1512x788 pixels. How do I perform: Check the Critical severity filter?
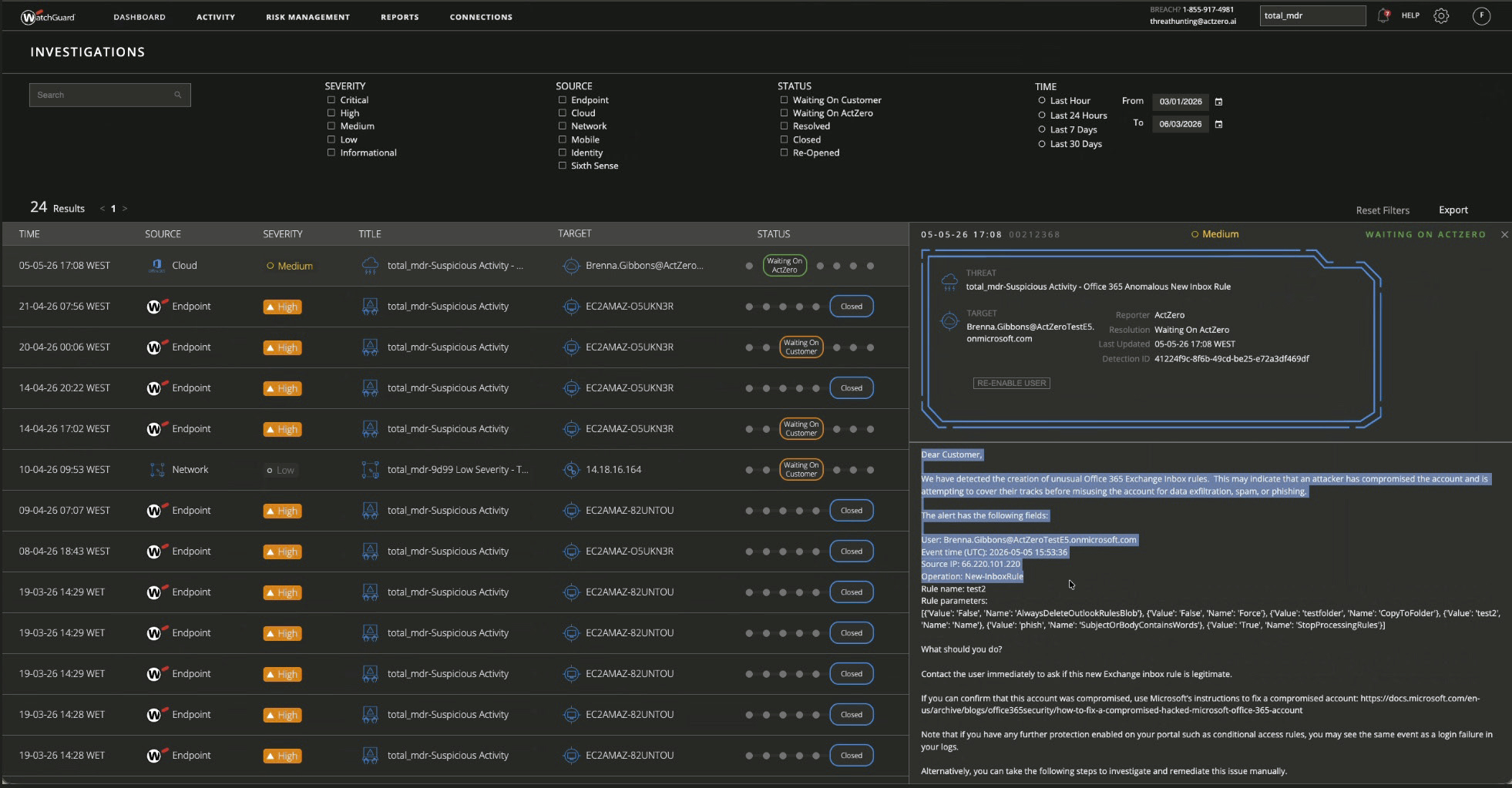coord(331,100)
